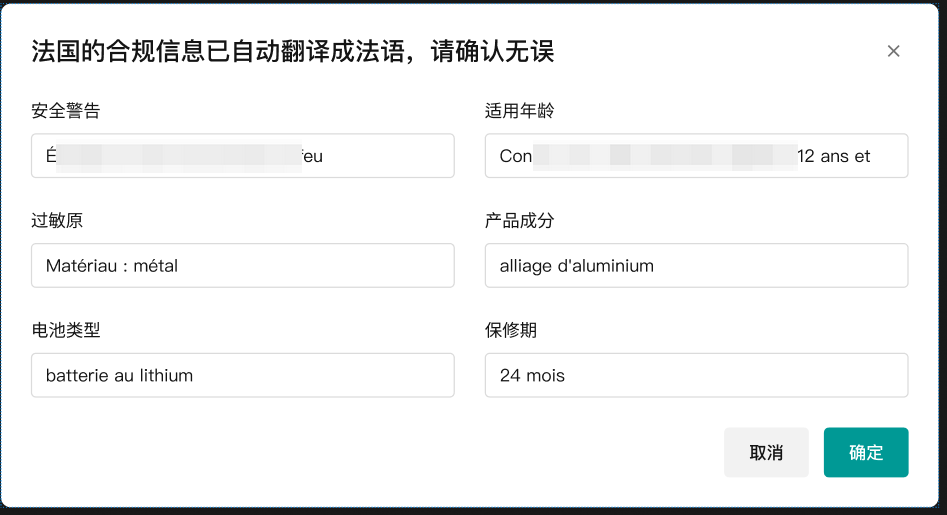Image resolution: width=947 pixels, height=515 pixels.
Task: Confirm the translation with 确定 button
Action: tap(865, 452)
